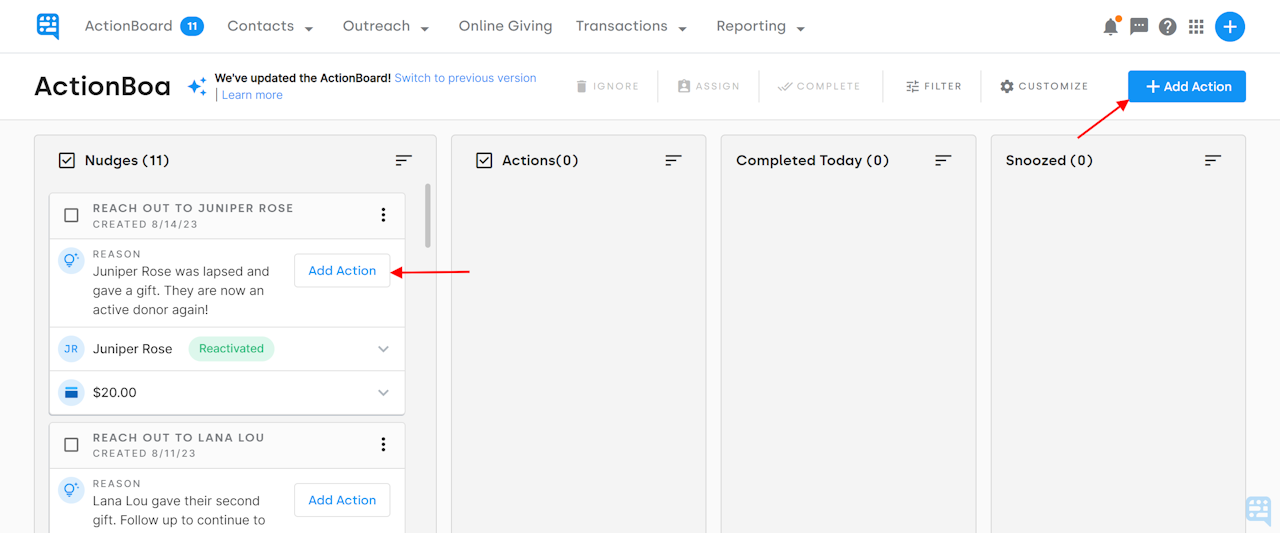
Task: Click the Reactivated status tag
Action: pyautogui.click(x=231, y=349)
